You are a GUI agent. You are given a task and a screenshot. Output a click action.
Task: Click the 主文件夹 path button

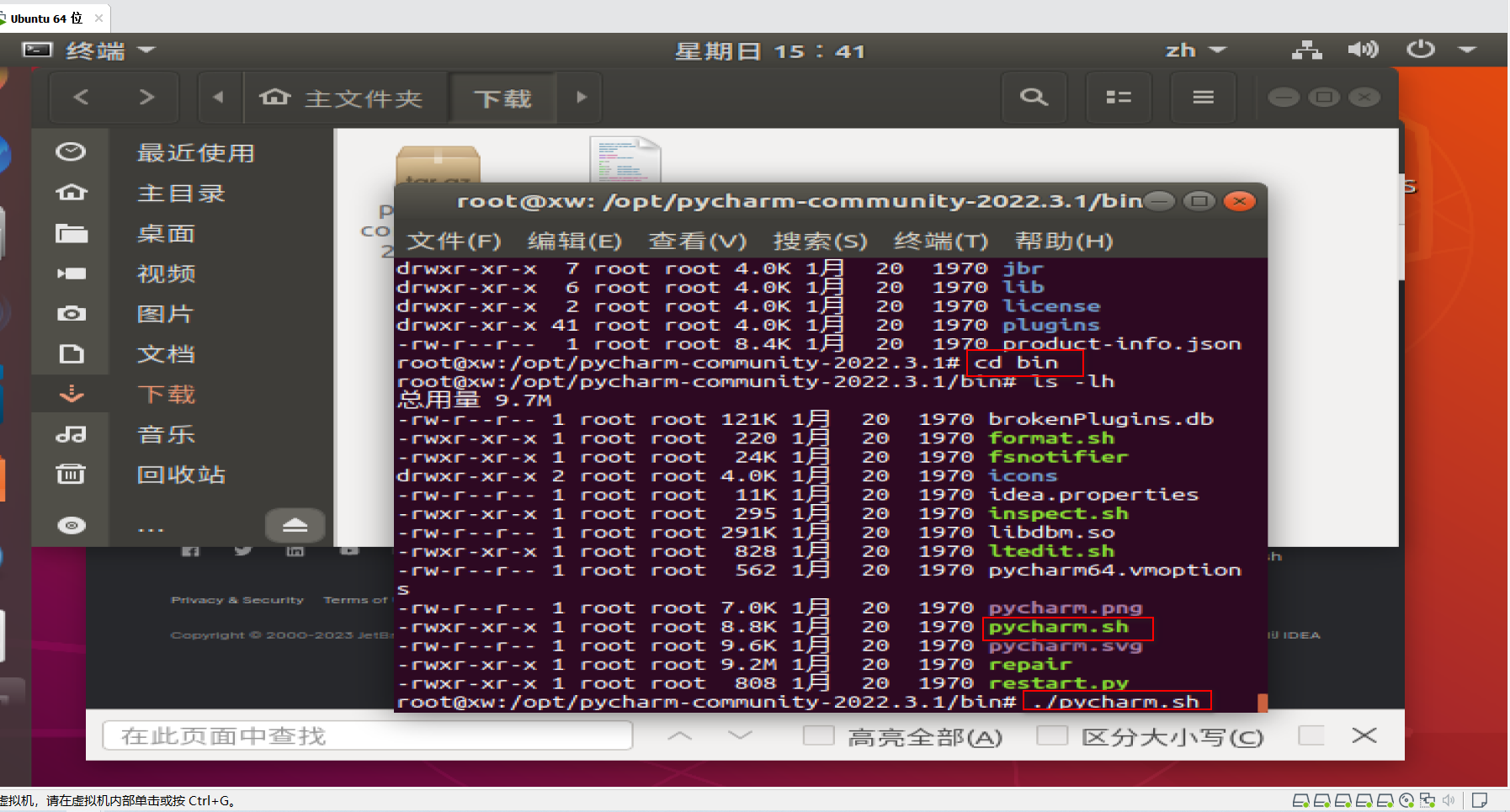[x=346, y=98]
